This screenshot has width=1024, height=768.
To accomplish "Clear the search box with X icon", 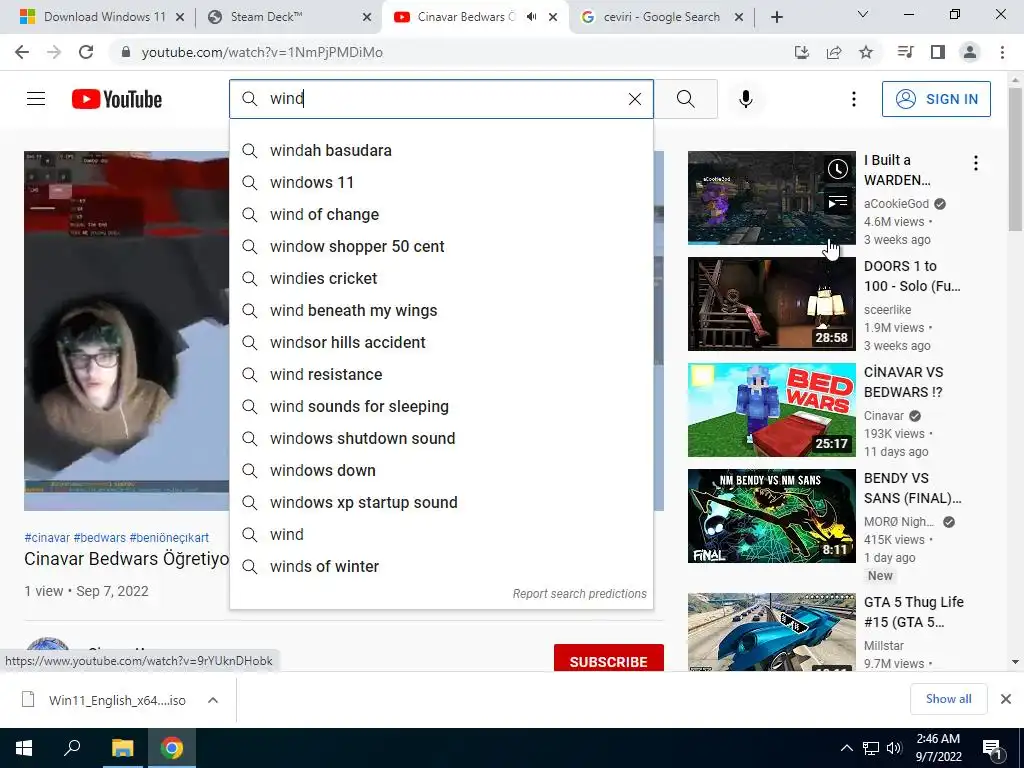I will pos(634,99).
